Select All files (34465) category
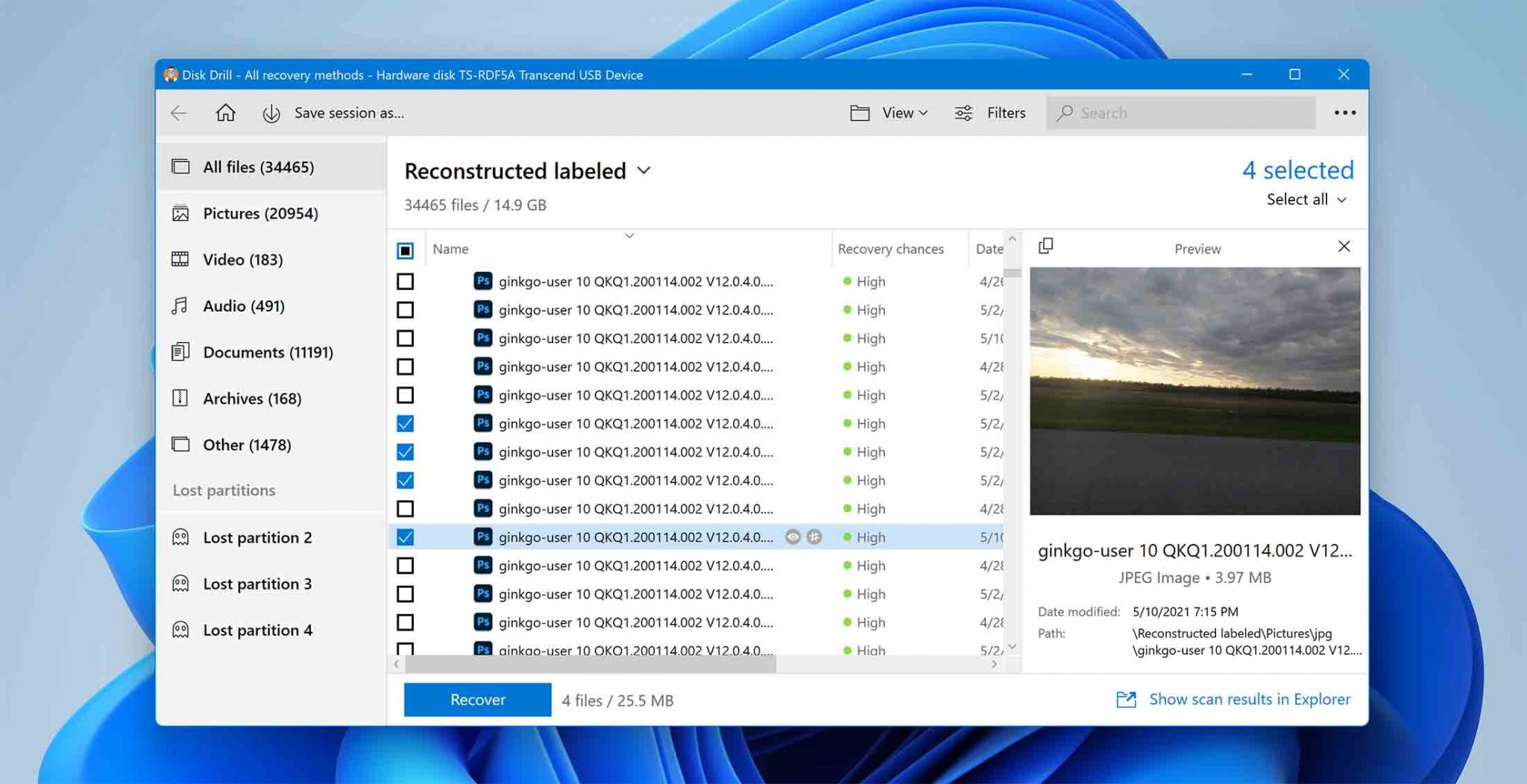1527x784 pixels. click(x=271, y=167)
